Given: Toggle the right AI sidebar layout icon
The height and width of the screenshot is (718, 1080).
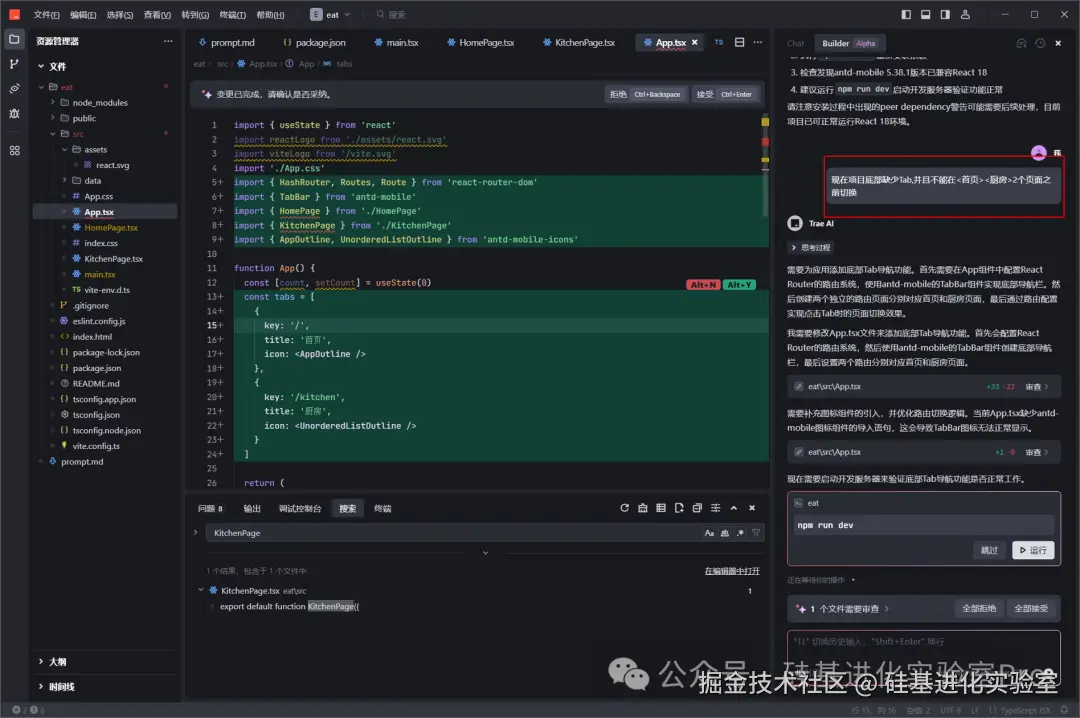Looking at the screenshot, I should tap(945, 14).
